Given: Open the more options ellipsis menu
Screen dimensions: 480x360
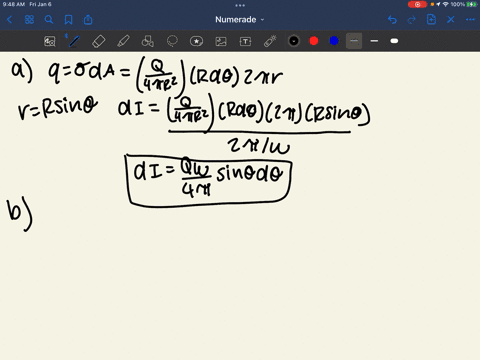Looking at the screenshot, I should click(470, 20).
